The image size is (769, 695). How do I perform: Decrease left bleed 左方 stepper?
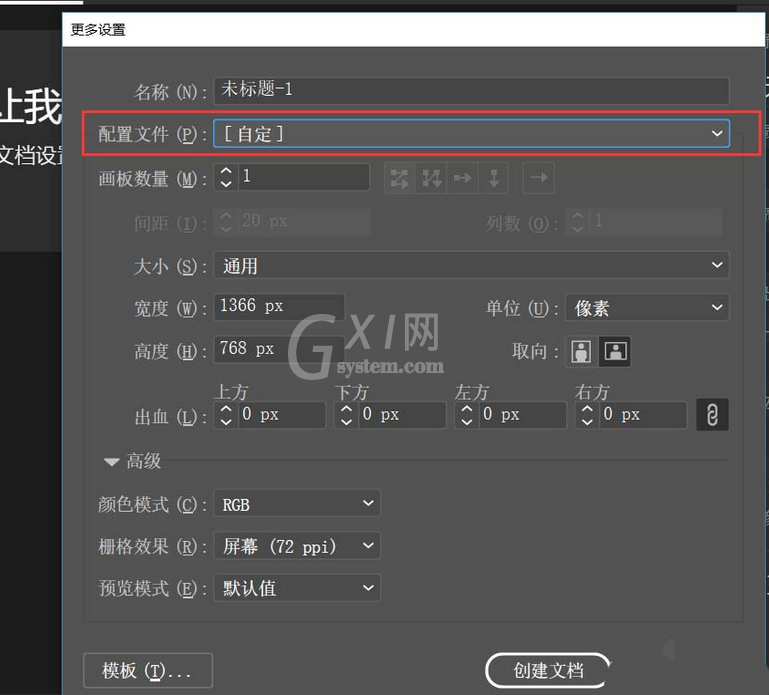click(467, 421)
